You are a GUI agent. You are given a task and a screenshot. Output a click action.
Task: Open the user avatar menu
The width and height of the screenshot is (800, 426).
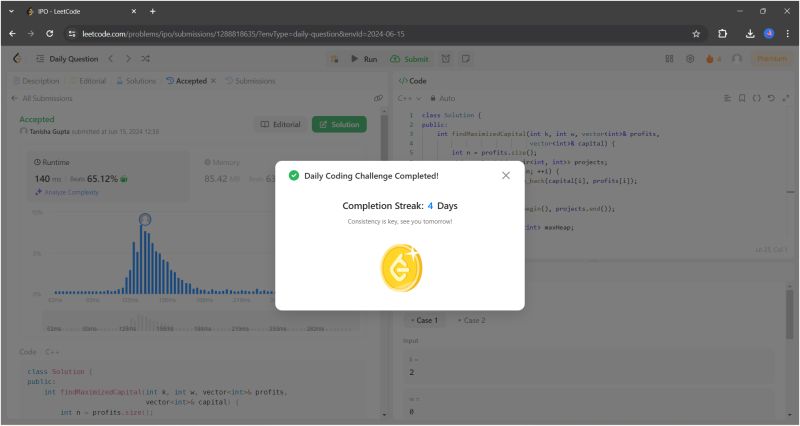[736, 59]
